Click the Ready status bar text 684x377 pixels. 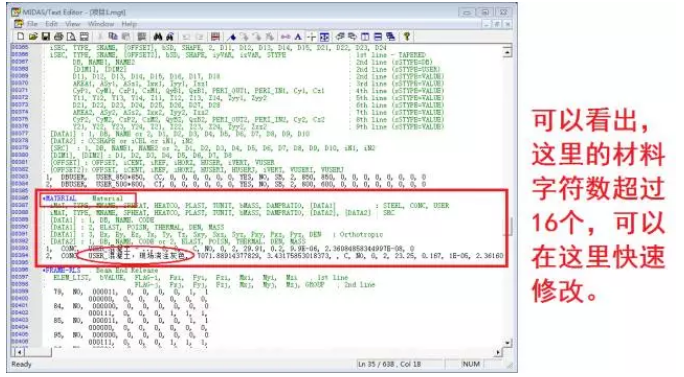tap(21, 364)
